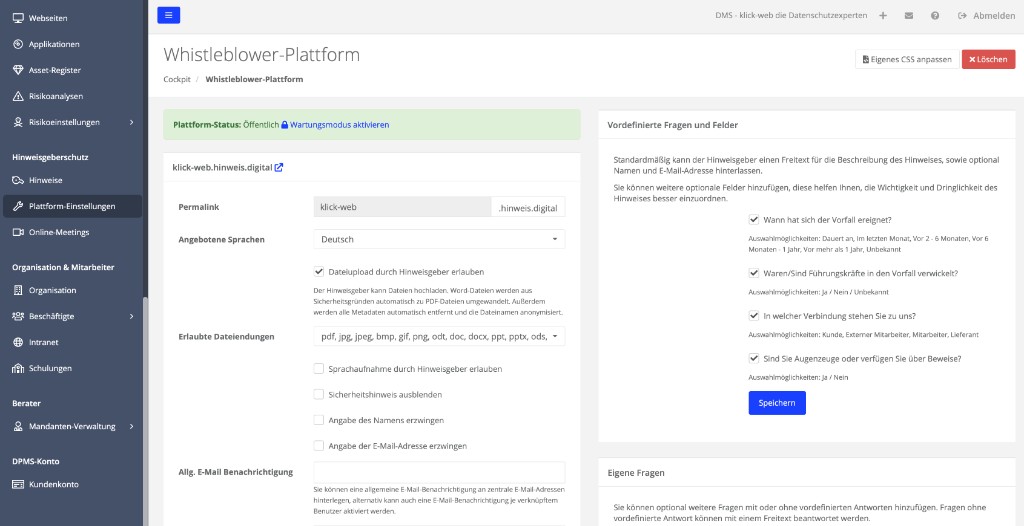The width and height of the screenshot is (1024, 526).
Task: Click the Schulungen icon in sidebar
Action: 18,369
